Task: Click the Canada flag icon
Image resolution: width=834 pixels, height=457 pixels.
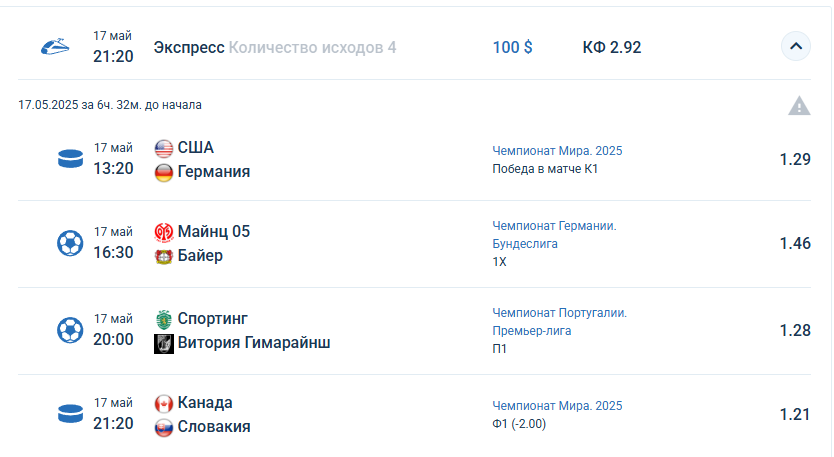Action: click(164, 403)
